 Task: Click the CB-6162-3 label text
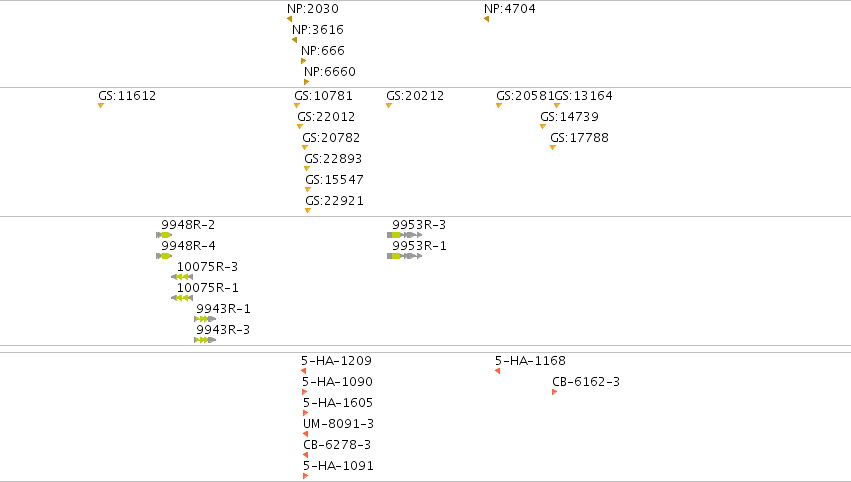(x=586, y=382)
